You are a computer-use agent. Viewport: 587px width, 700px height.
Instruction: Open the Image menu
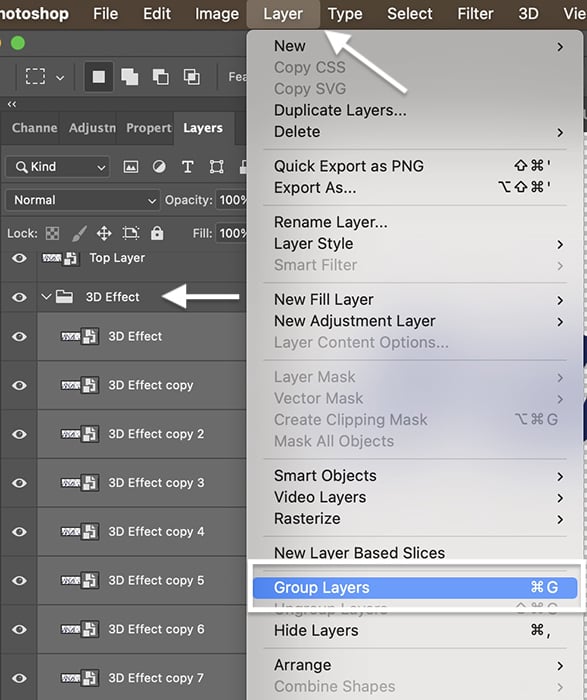(216, 14)
